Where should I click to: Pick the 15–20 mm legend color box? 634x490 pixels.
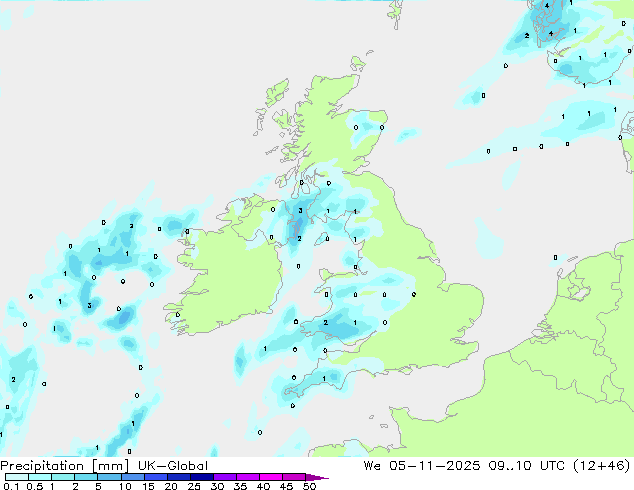coord(155,477)
